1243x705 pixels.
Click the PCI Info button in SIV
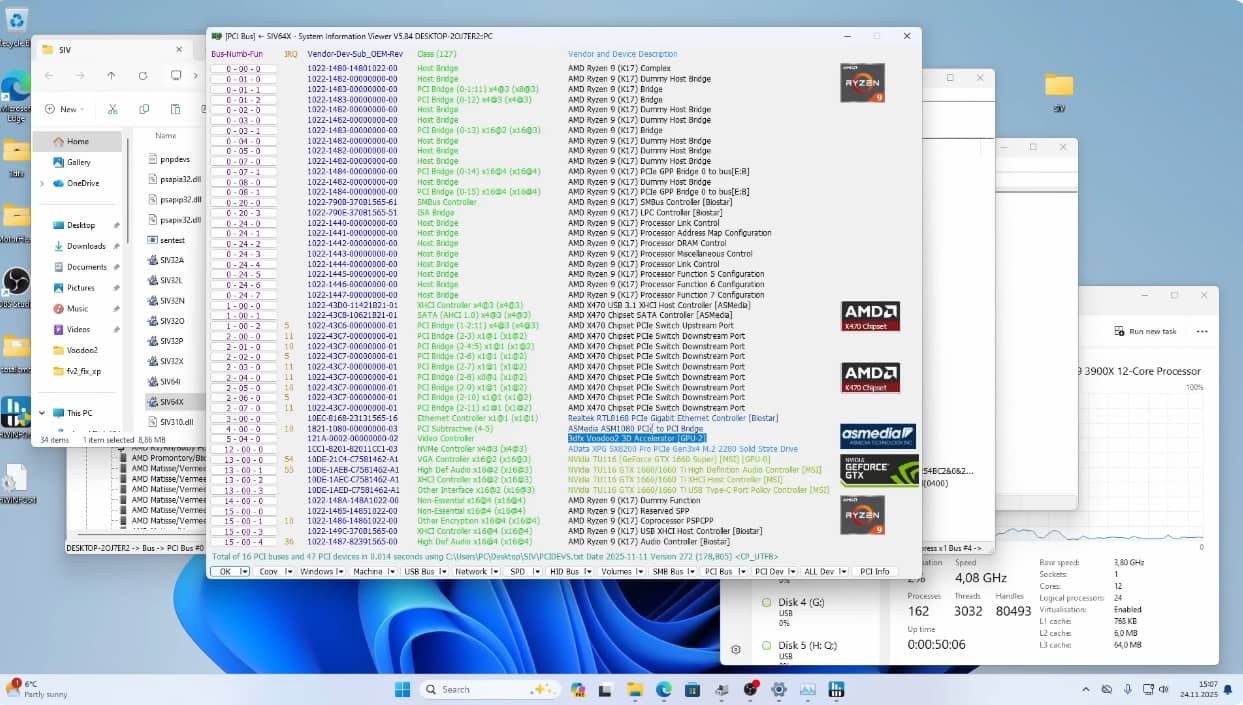(874, 572)
